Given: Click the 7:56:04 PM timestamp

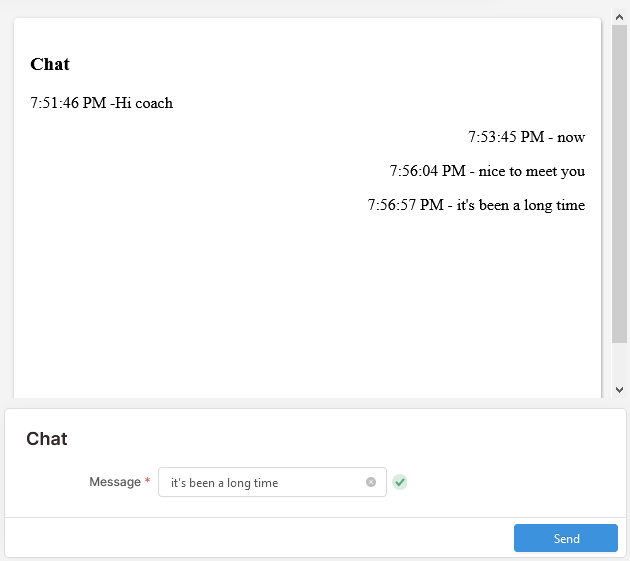Looking at the screenshot, I should coord(428,171).
